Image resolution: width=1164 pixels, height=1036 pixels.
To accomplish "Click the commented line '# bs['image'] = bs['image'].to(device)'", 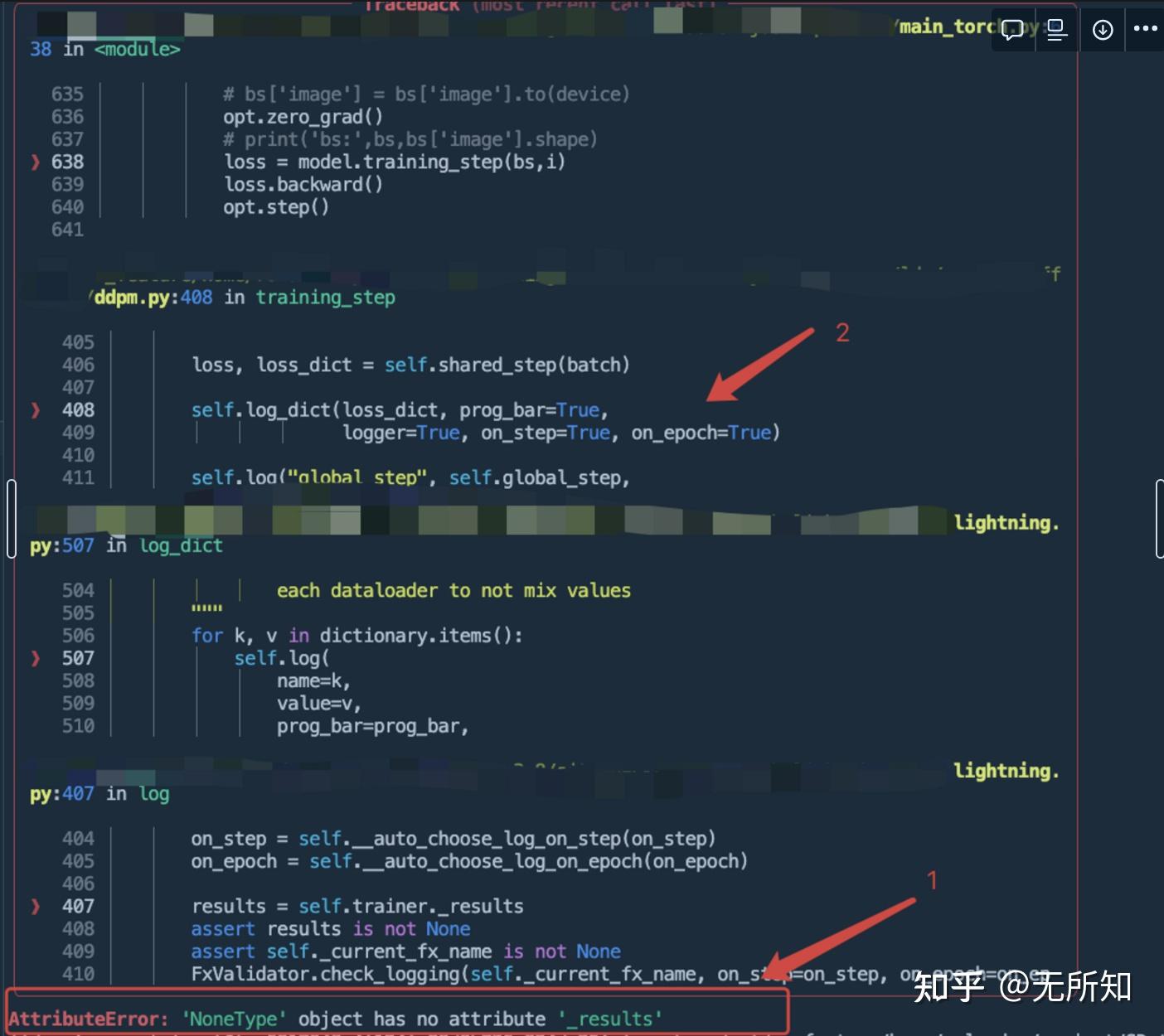I will pos(426,94).
